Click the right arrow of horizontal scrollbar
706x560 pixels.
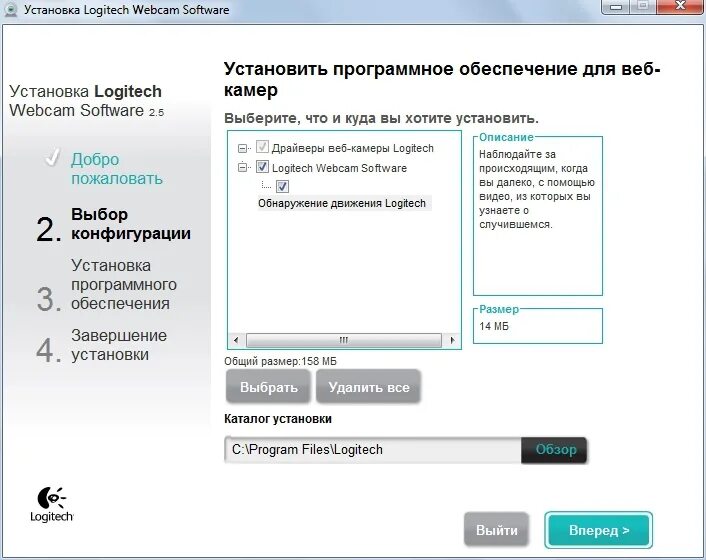[453, 340]
